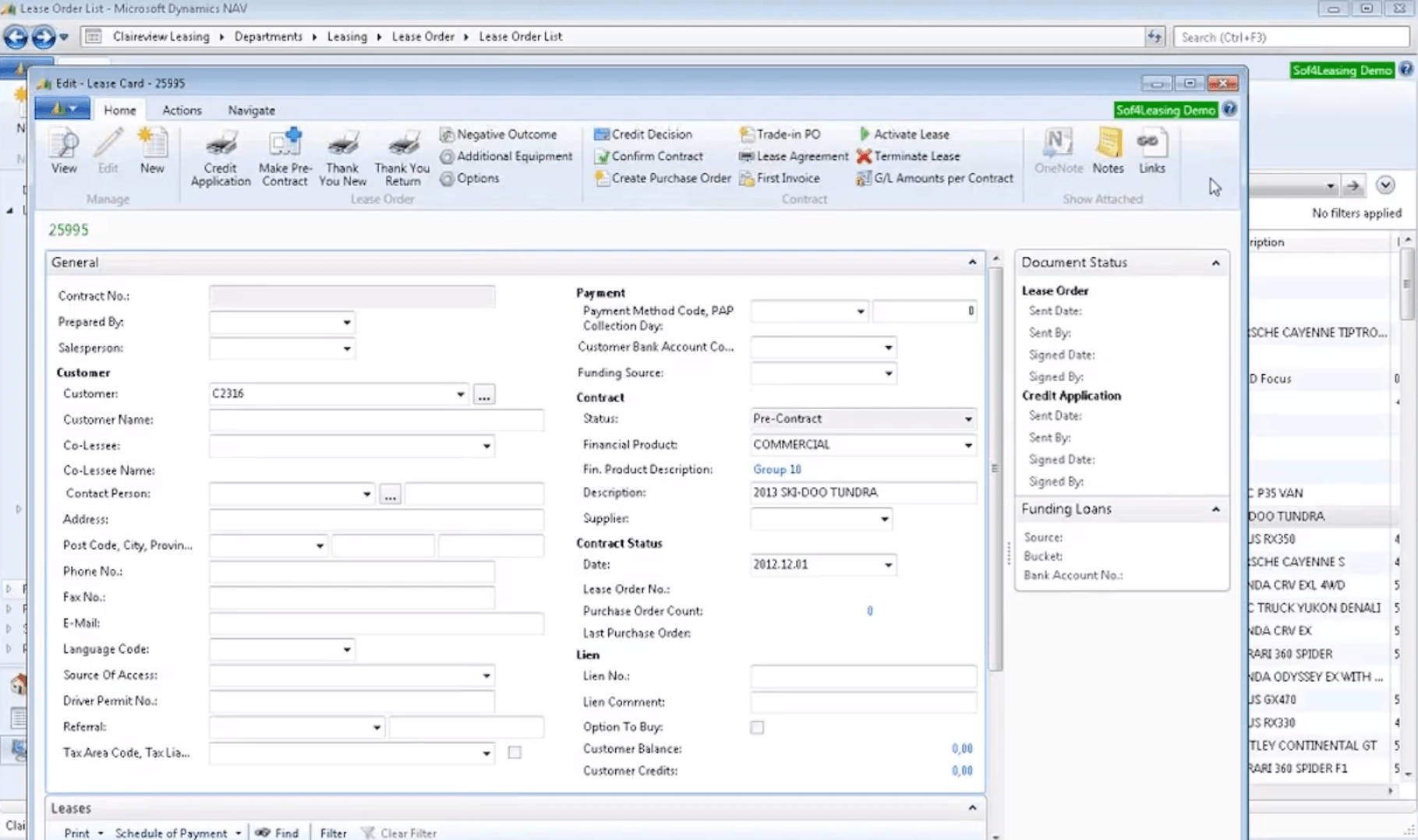1418x840 pixels.
Task: Open OneNote attachment
Action: coord(1059,152)
